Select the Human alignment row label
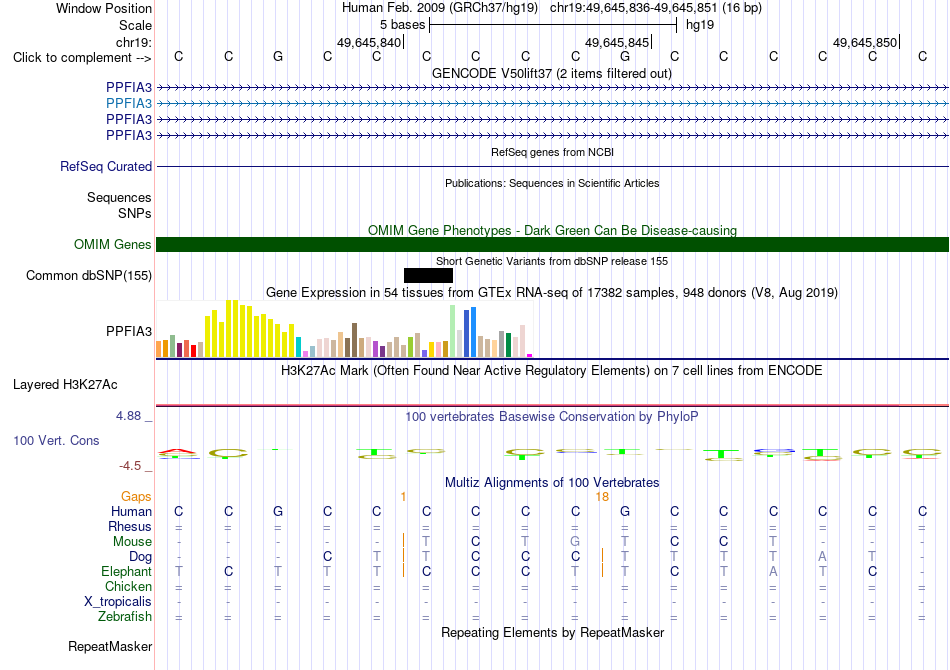The width and height of the screenshot is (950, 670). point(131,512)
